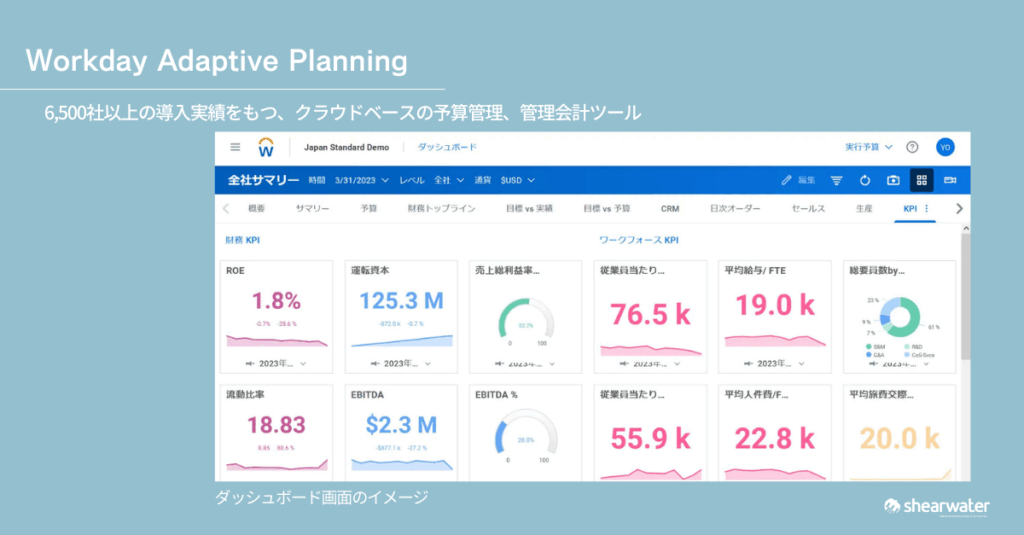Click the 運転資本 sparkline trend chart

coord(402,340)
